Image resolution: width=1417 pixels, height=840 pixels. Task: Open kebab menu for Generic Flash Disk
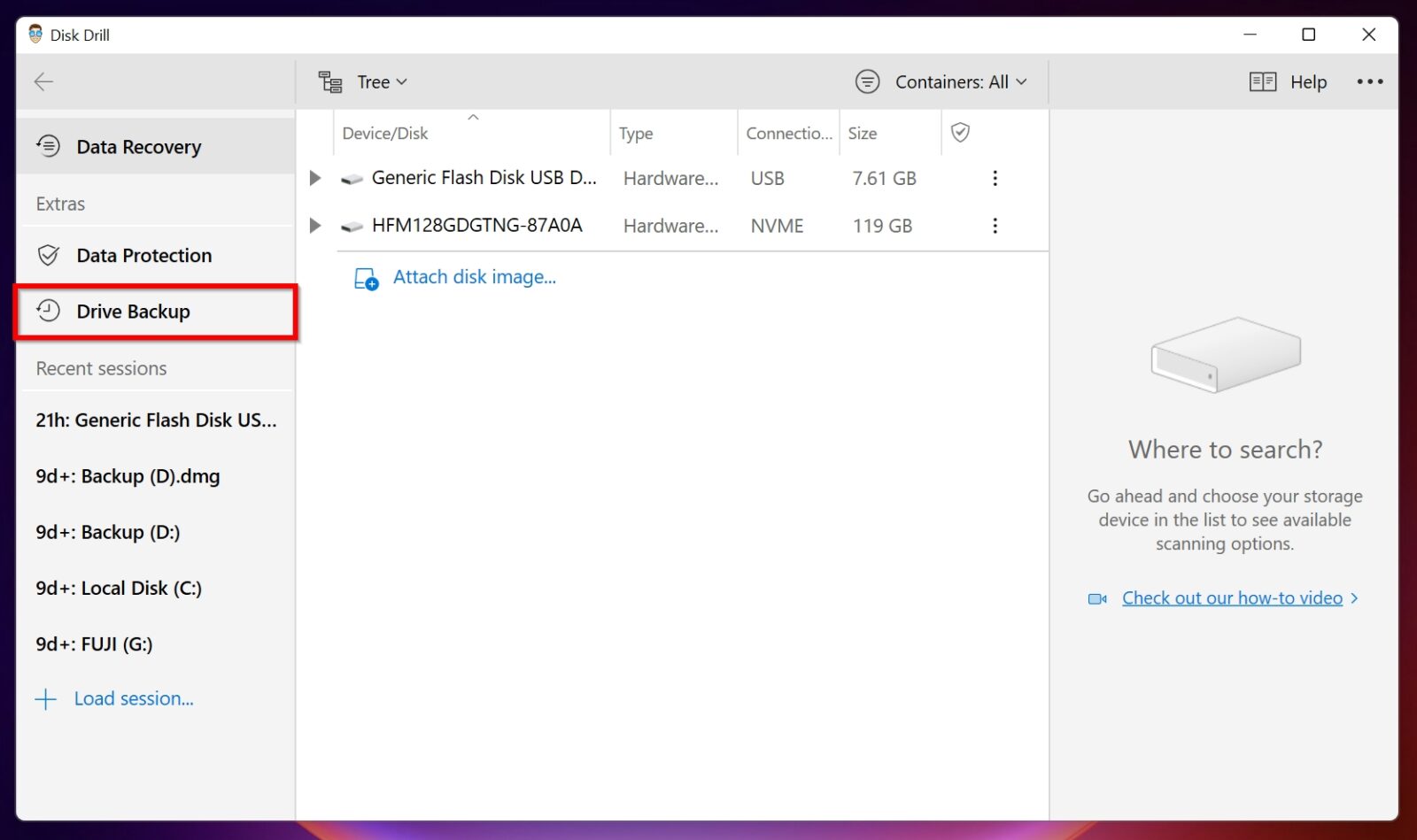click(995, 178)
